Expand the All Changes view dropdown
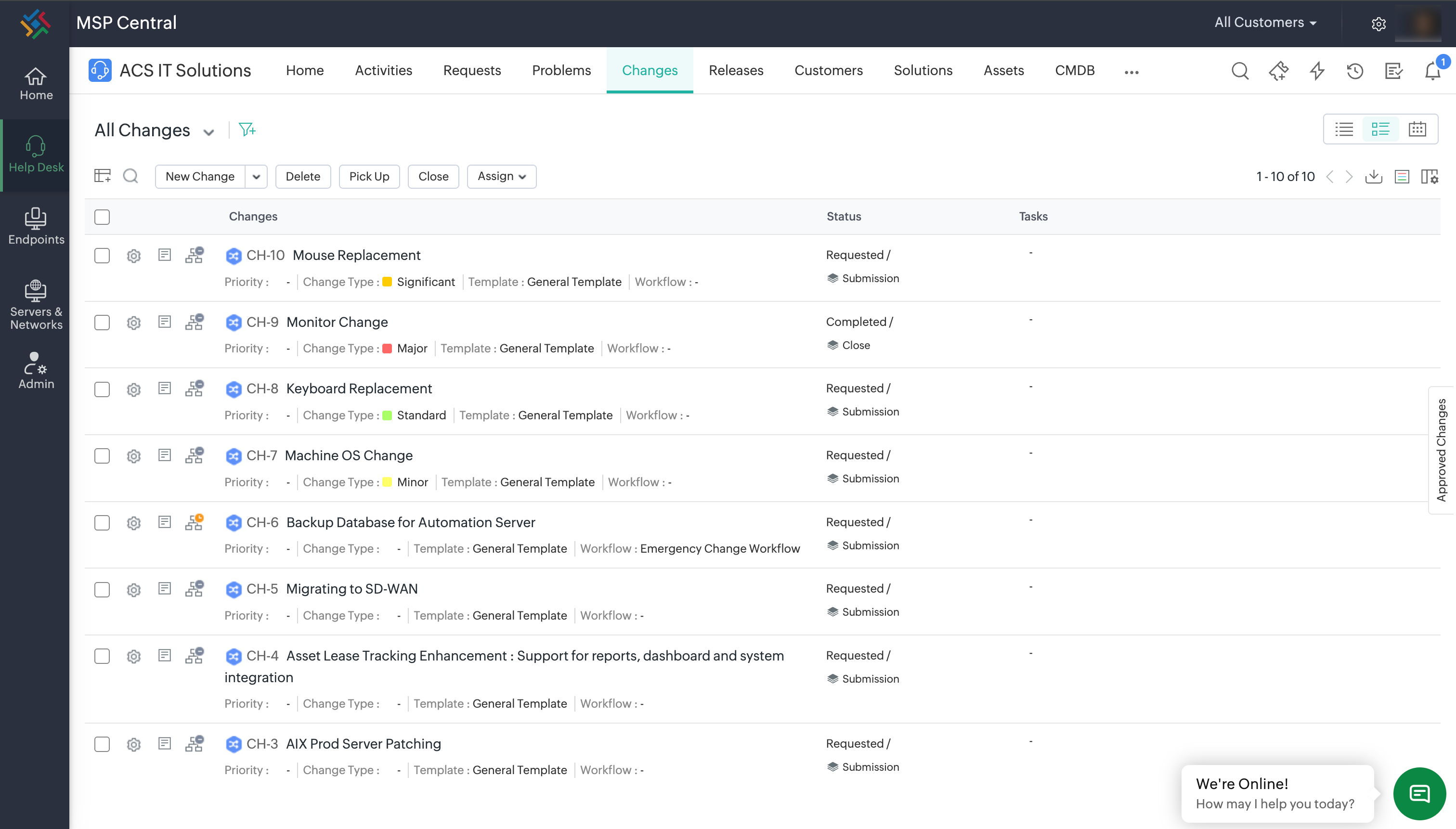 click(209, 132)
